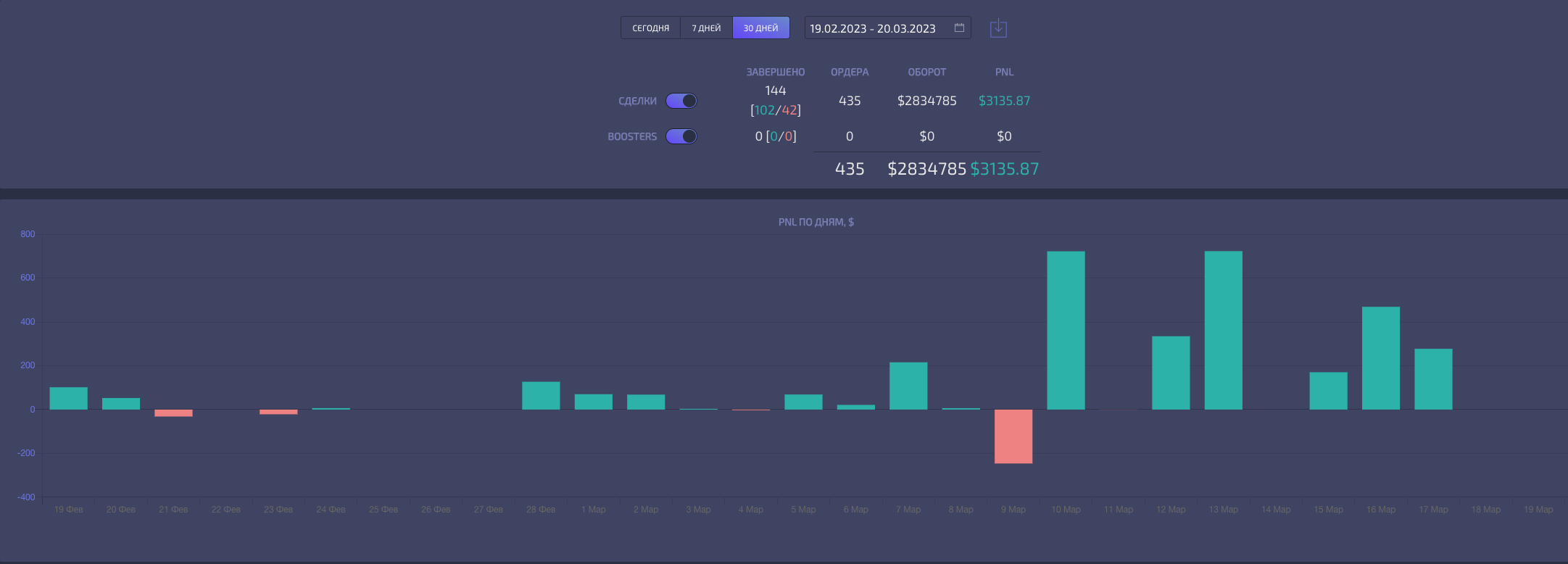Click the 7 Мар green bar
This screenshot has width=1568, height=564.
[908, 386]
